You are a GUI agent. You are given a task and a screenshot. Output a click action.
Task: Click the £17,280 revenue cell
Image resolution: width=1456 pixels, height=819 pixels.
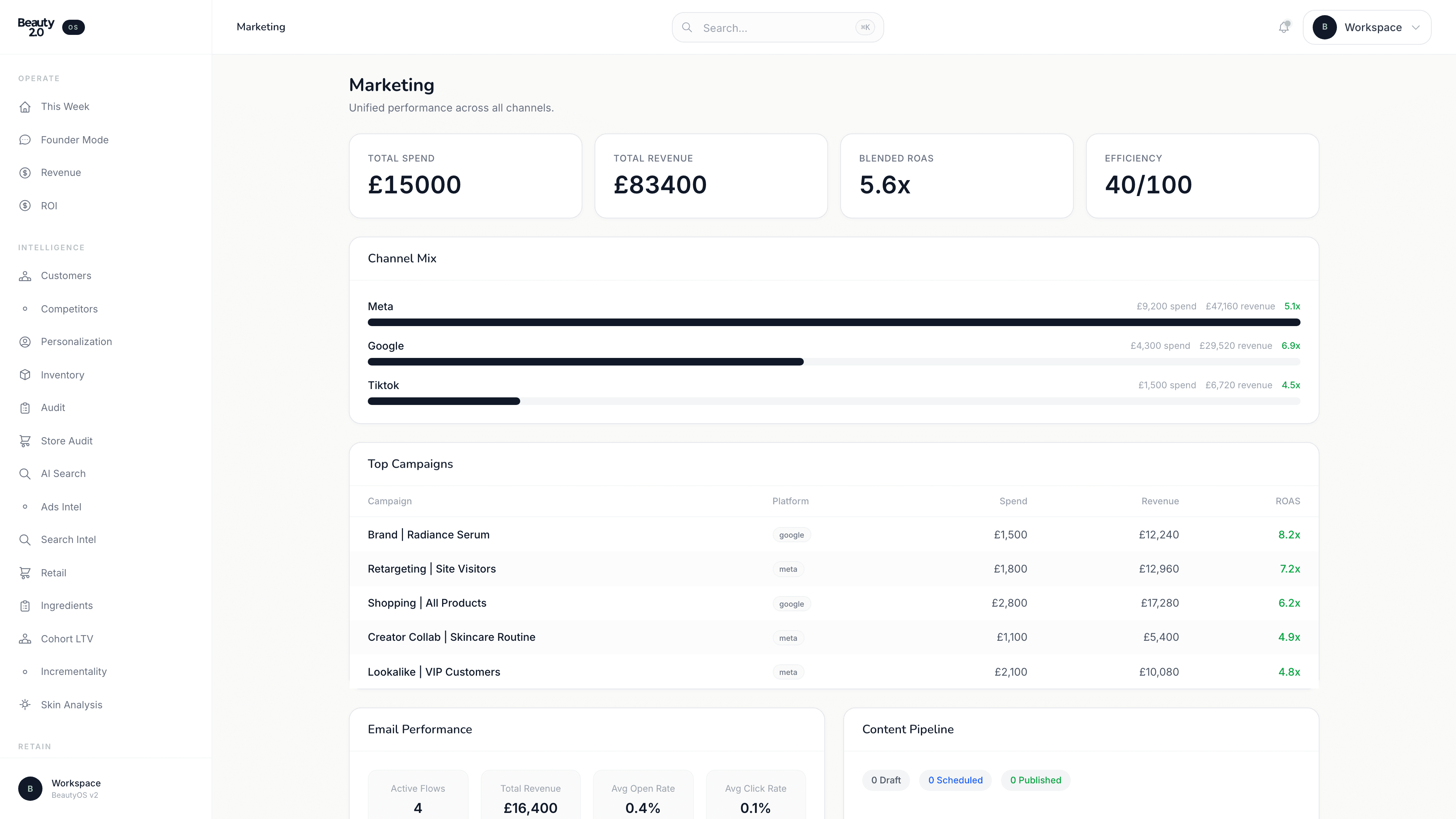point(1160,603)
